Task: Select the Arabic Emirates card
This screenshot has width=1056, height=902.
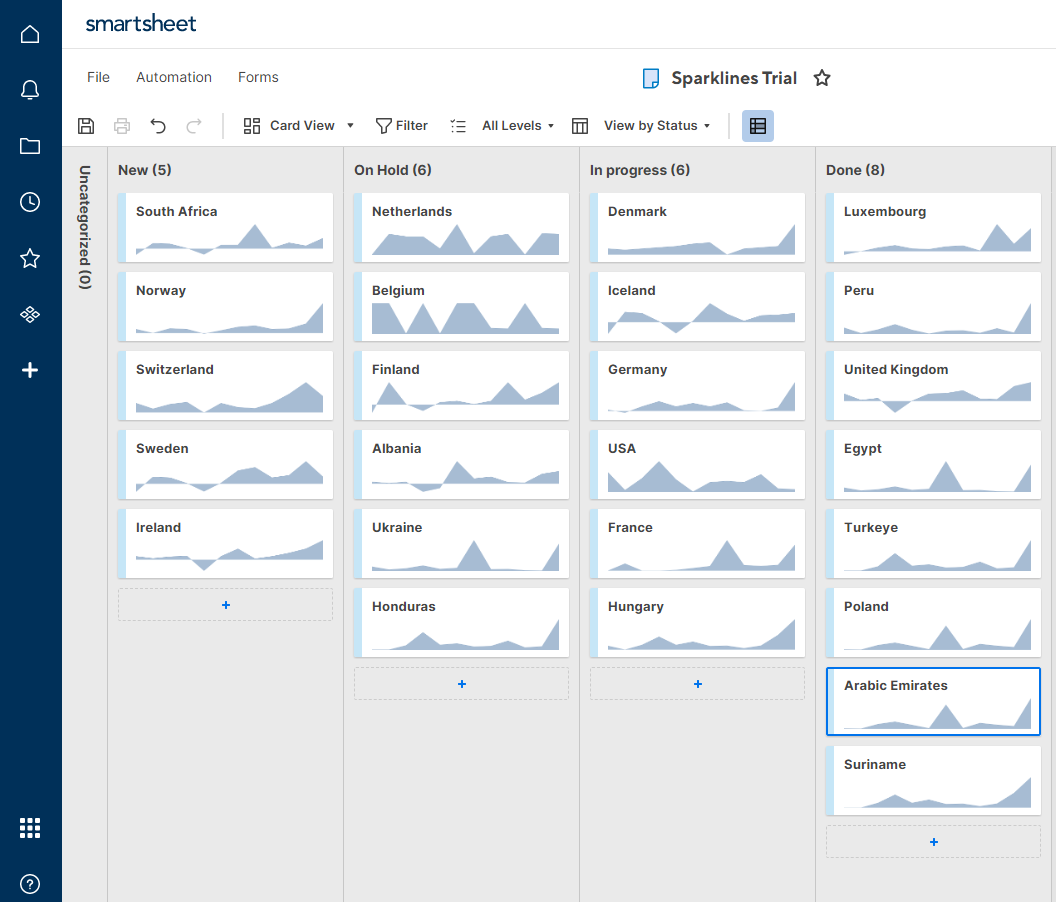Action: click(x=932, y=701)
